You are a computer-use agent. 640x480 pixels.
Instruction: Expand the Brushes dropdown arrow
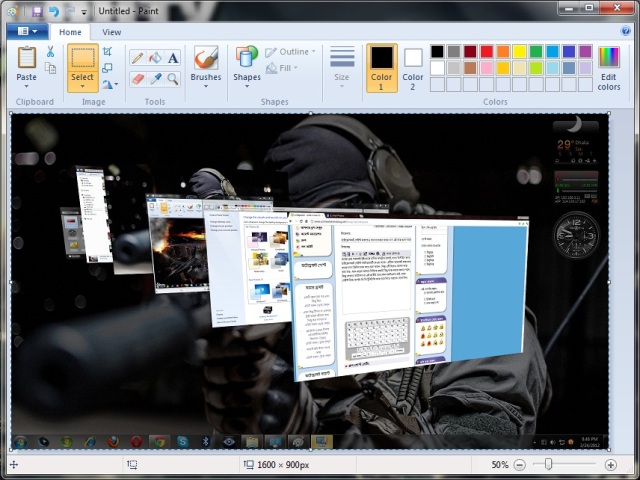click(206, 86)
